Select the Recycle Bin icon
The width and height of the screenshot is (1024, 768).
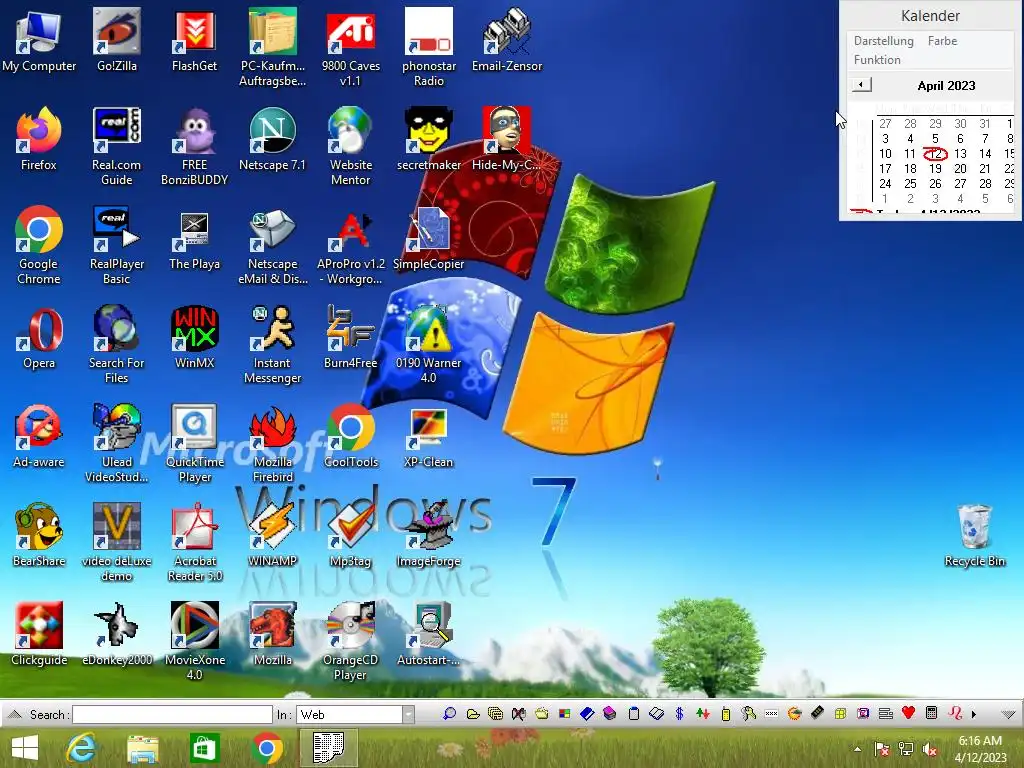click(974, 535)
